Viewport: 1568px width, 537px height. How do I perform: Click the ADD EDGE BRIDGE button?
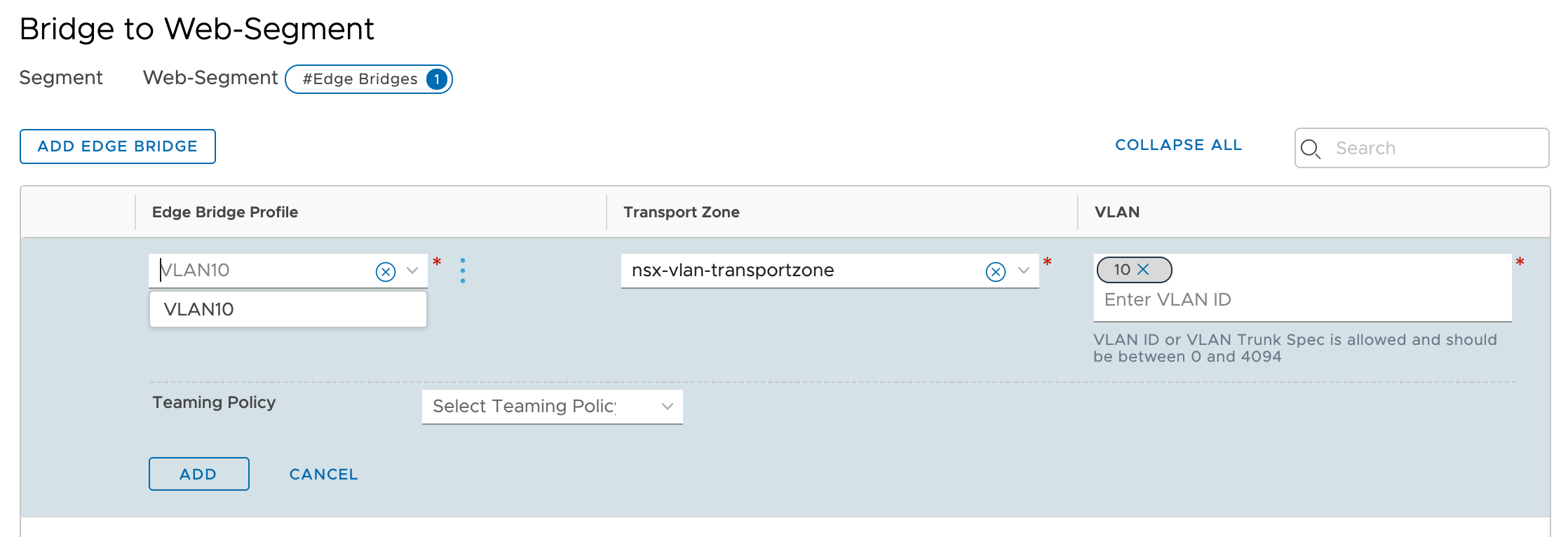click(x=118, y=147)
